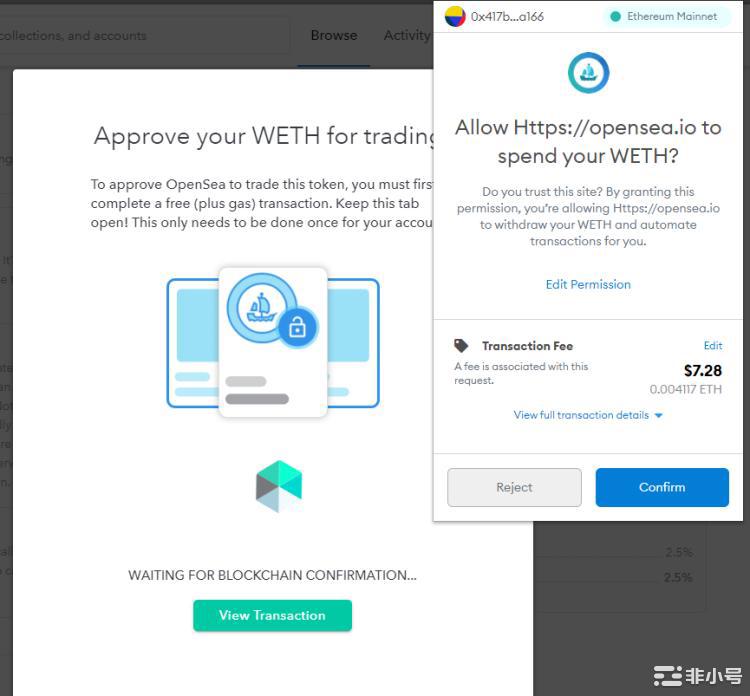The width and height of the screenshot is (750, 696).
Task: Click the green network status dot
Action: click(x=616, y=17)
